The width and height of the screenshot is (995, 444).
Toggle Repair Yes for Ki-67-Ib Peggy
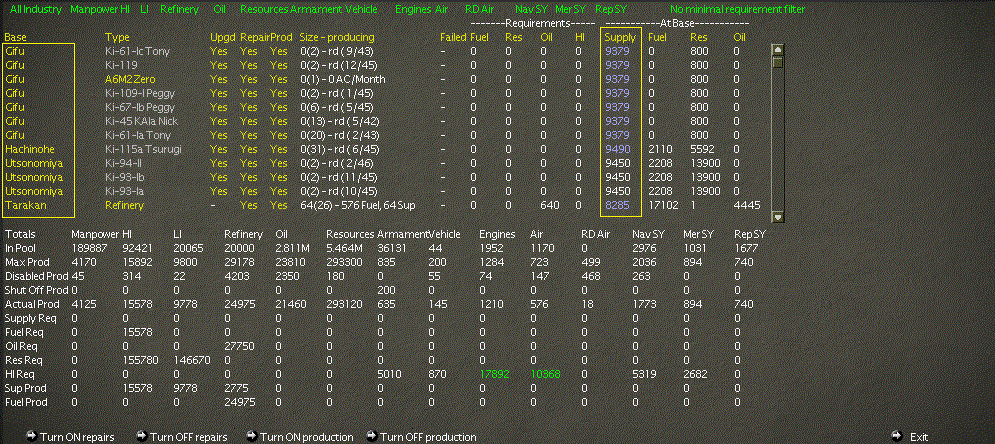coord(249,107)
